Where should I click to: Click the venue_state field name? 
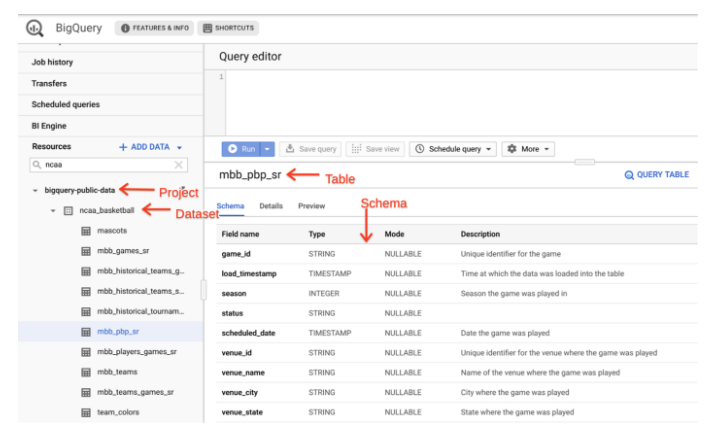tap(242, 412)
